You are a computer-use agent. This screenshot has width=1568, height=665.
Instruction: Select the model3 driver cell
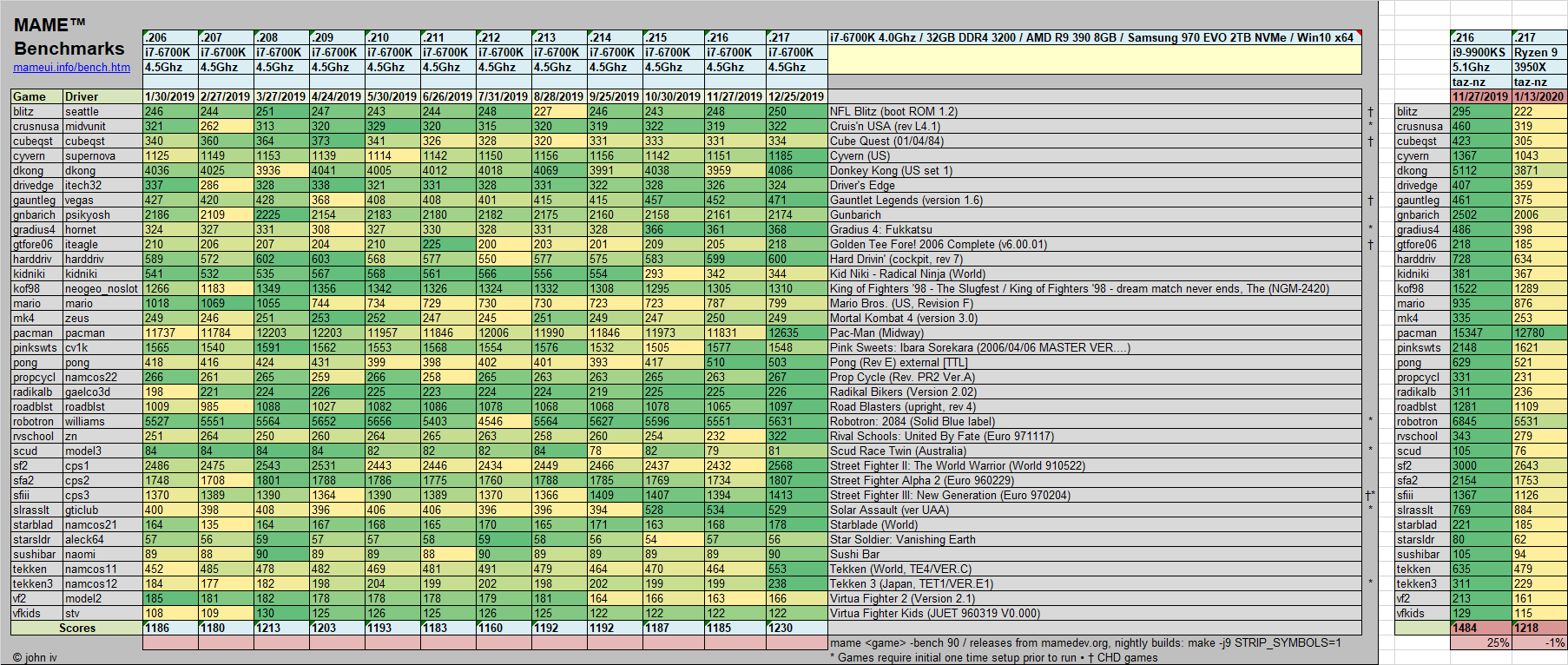pyautogui.click(x=102, y=451)
